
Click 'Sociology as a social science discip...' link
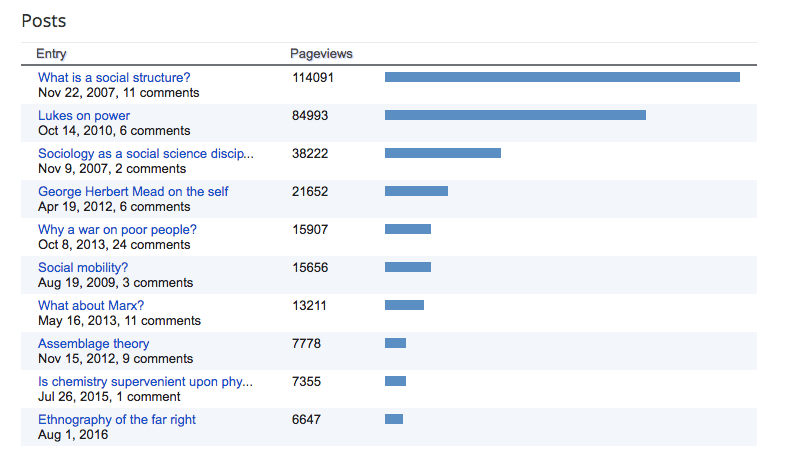pyautogui.click(x=146, y=153)
